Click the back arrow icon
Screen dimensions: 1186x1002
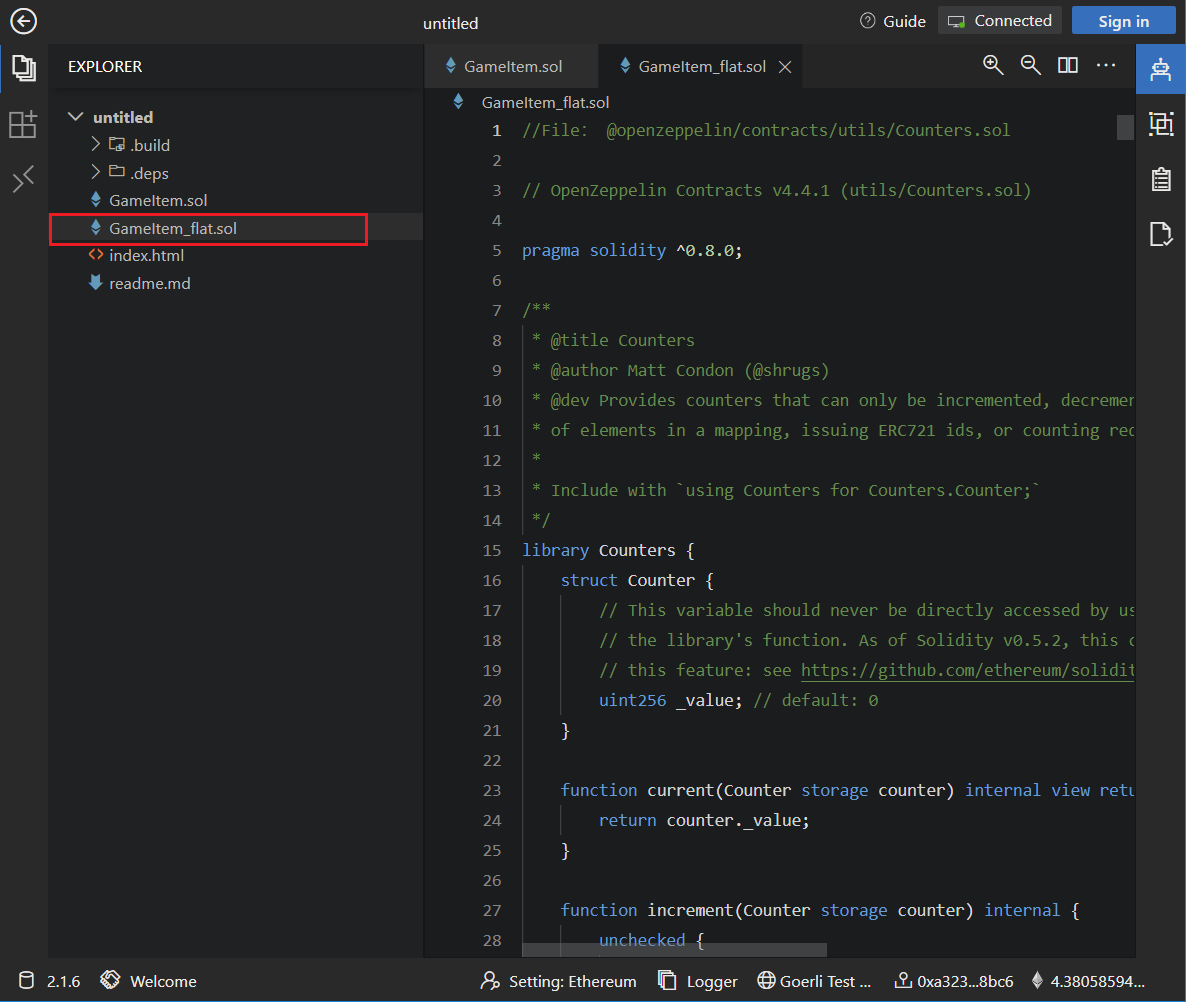pyautogui.click(x=23, y=21)
